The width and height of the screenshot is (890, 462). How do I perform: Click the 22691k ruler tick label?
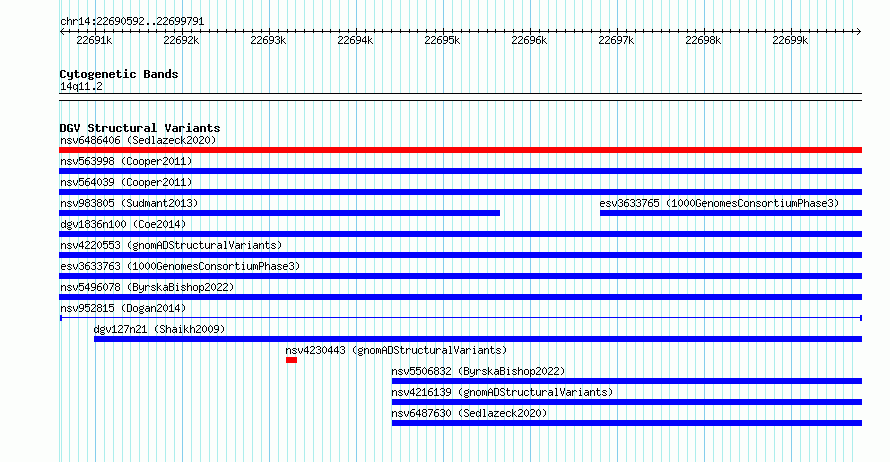coord(94,40)
